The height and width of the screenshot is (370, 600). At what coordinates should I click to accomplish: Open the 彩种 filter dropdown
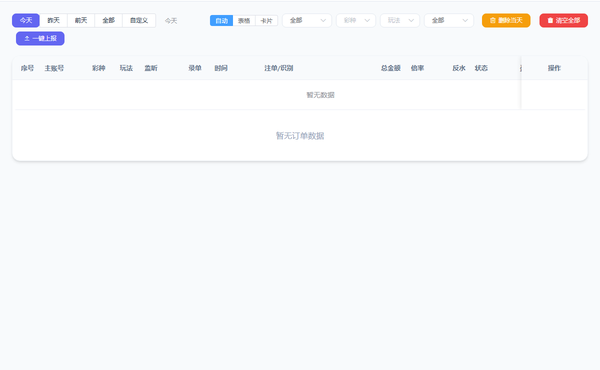(x=356, y=20)
